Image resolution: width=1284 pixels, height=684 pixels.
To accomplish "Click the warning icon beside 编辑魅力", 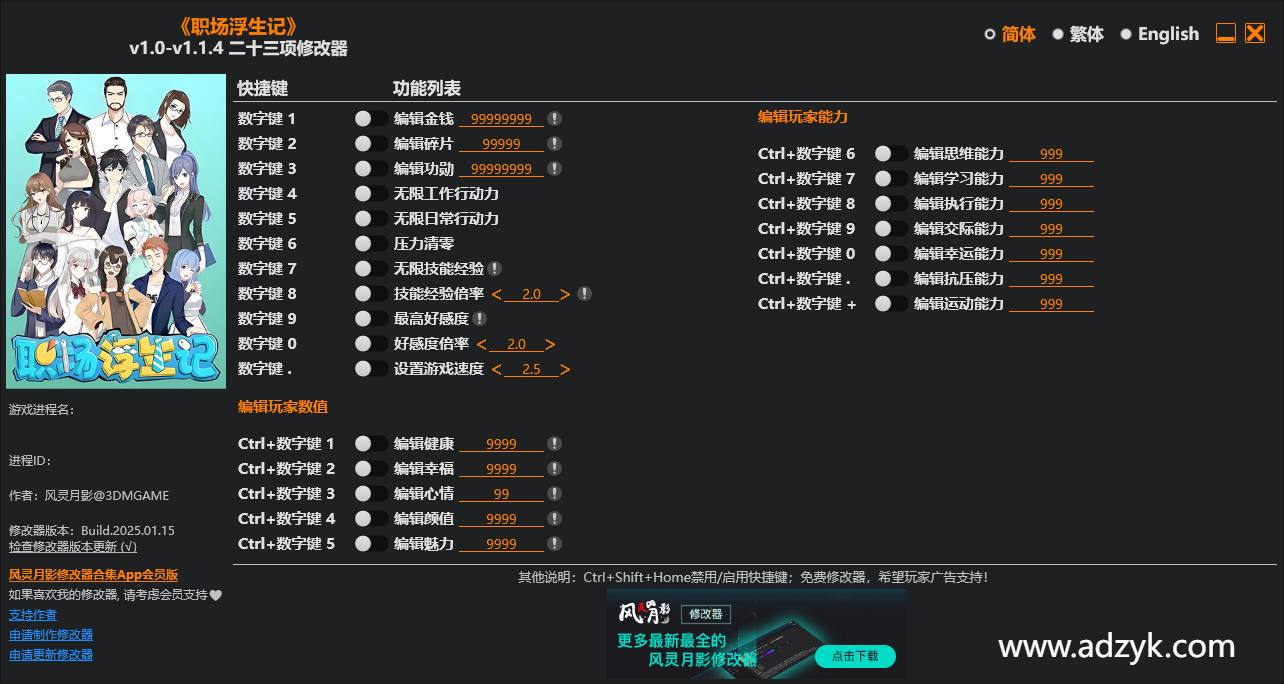I will click(553, 543).
